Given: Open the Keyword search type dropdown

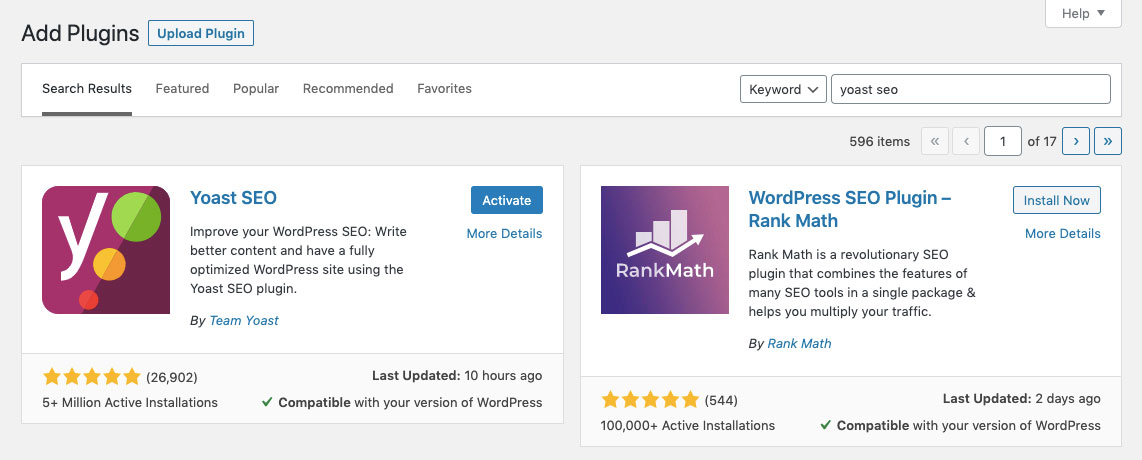Looking at the screenshot, I should click(783, 89).
